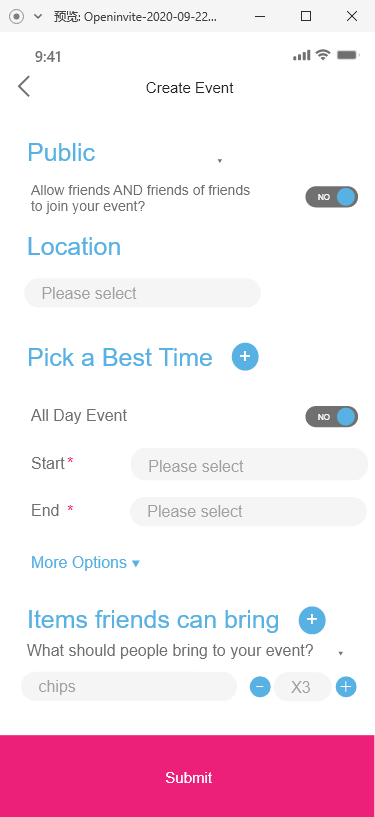Open the End time selector
Image resolution: width=375 pixels, height=817 pixels.
pos(248,511)
